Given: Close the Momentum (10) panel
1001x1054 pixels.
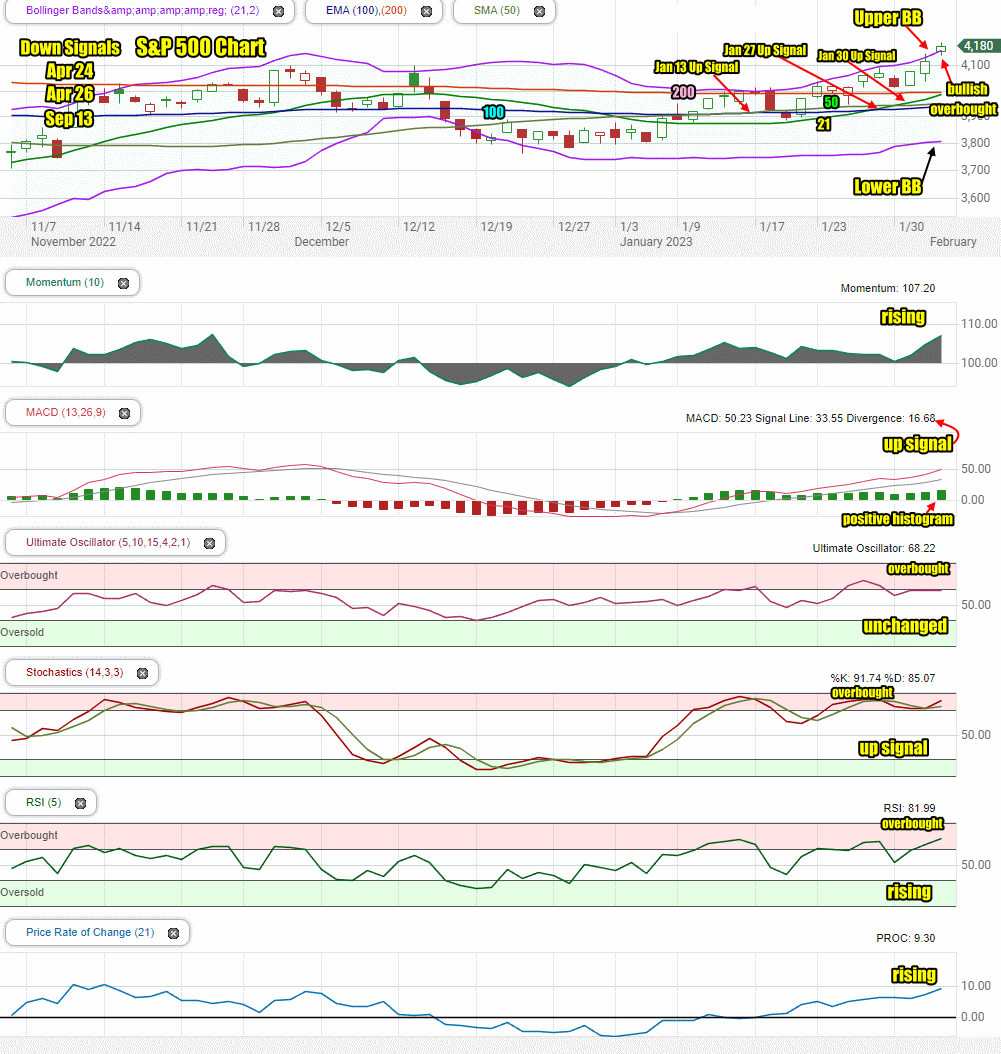Looking at the screenshot, I should 124,284.
